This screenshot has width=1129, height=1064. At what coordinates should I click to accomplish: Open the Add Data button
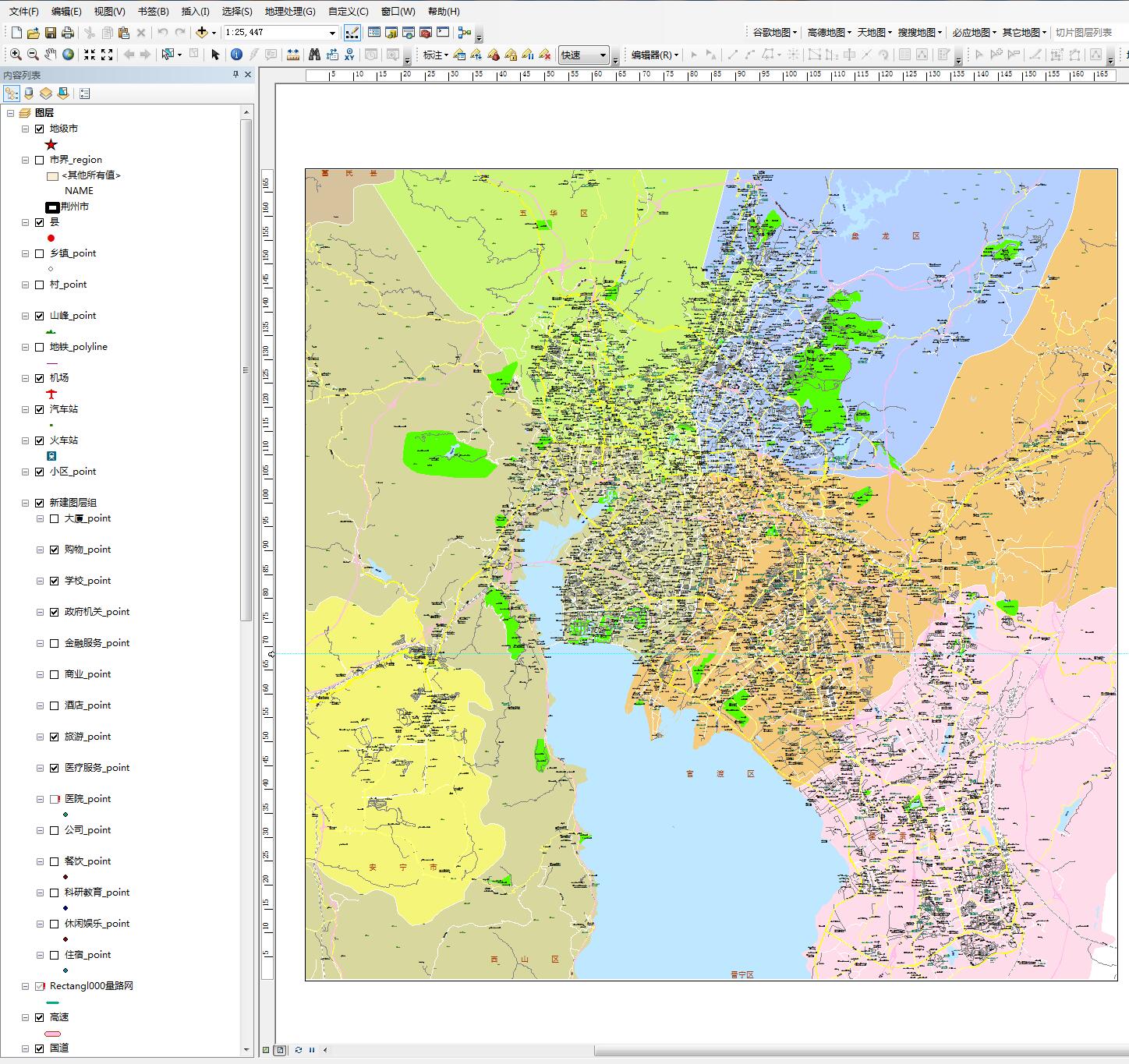(x=202, y=33)
